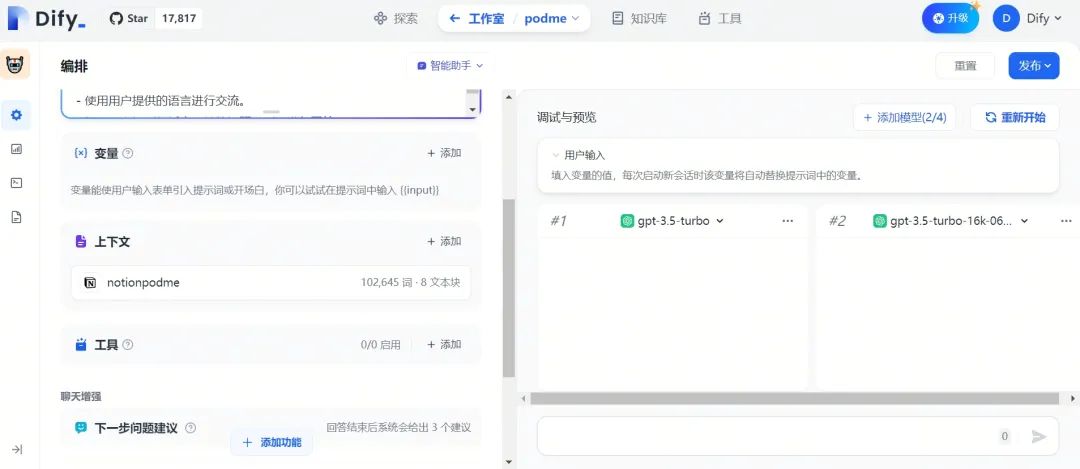Click the 17,817 star count
1080x469 pixels.
pyautogui.click(x=178, y=19)
